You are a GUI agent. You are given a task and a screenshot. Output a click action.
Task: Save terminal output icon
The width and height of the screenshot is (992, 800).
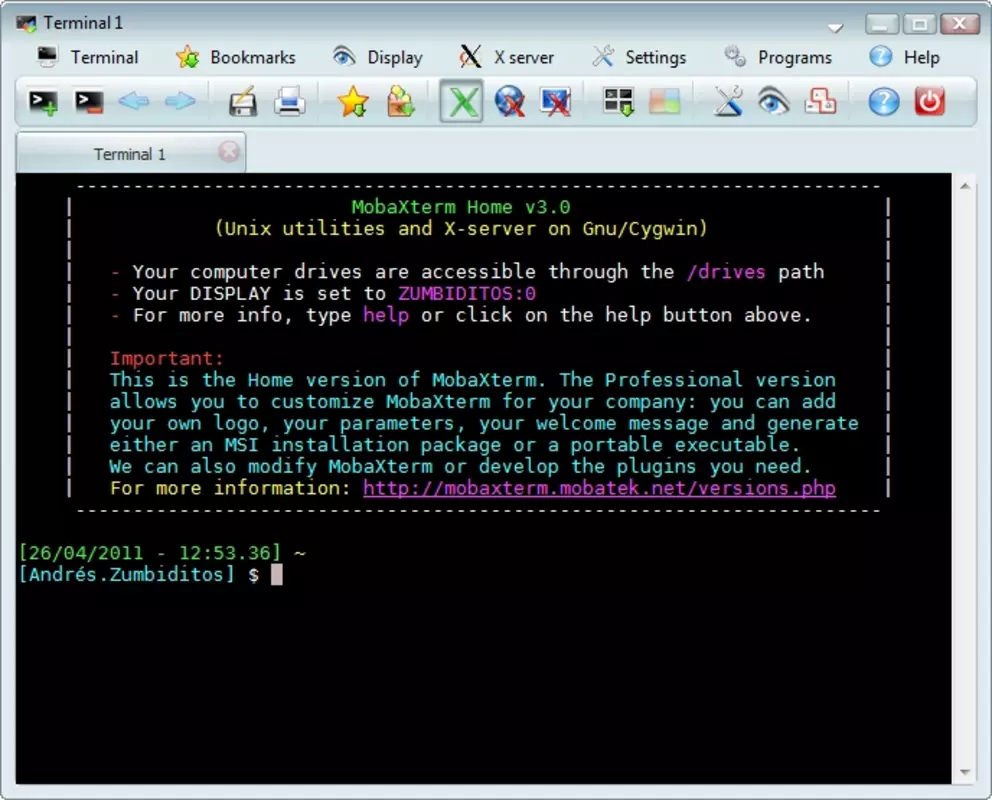(243, 101)
